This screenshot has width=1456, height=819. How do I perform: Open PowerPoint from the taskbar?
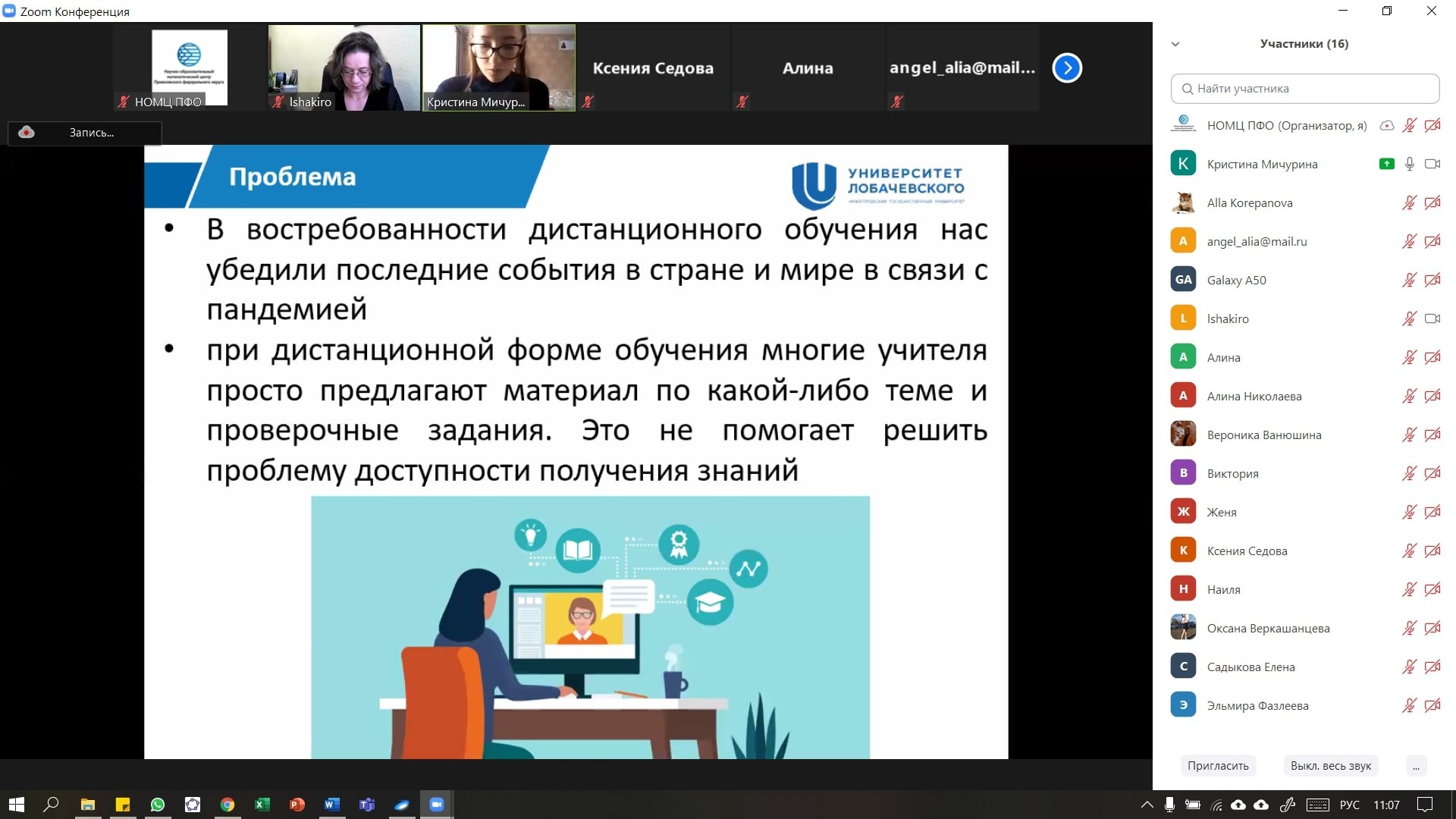coord(297,805)
